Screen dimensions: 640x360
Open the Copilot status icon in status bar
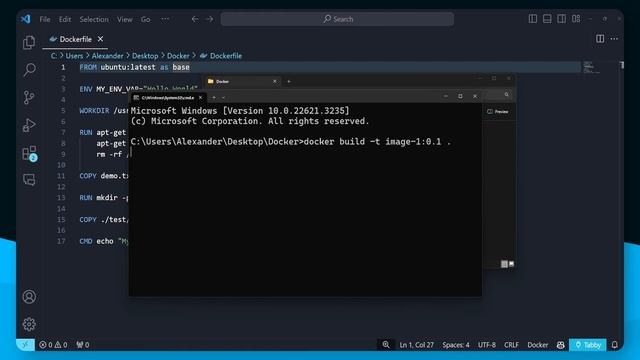tap(560, 345)
